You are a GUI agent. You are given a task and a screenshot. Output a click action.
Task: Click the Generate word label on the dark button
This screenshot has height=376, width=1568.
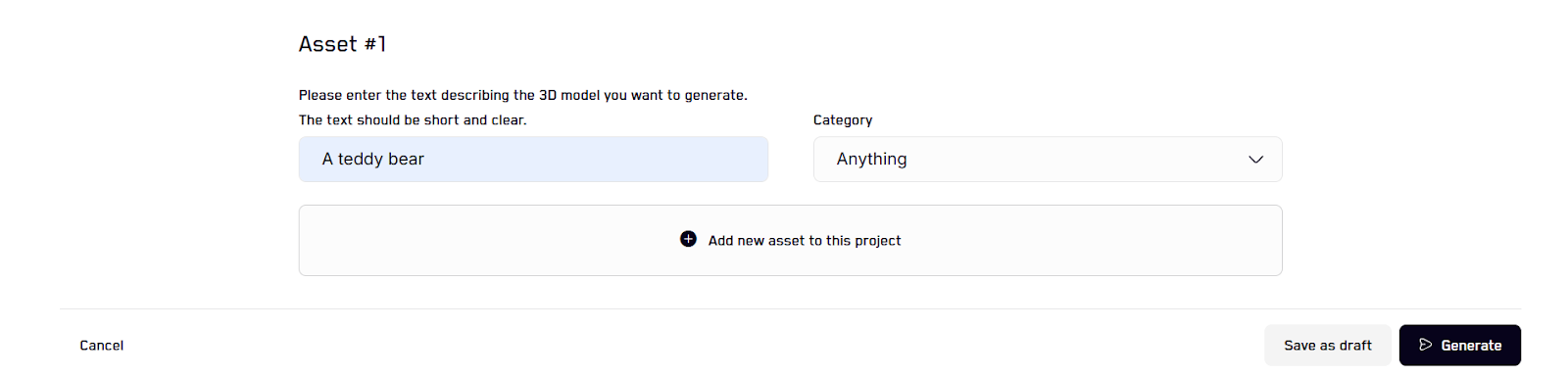pyautogui.click(x=1471, y=346)
